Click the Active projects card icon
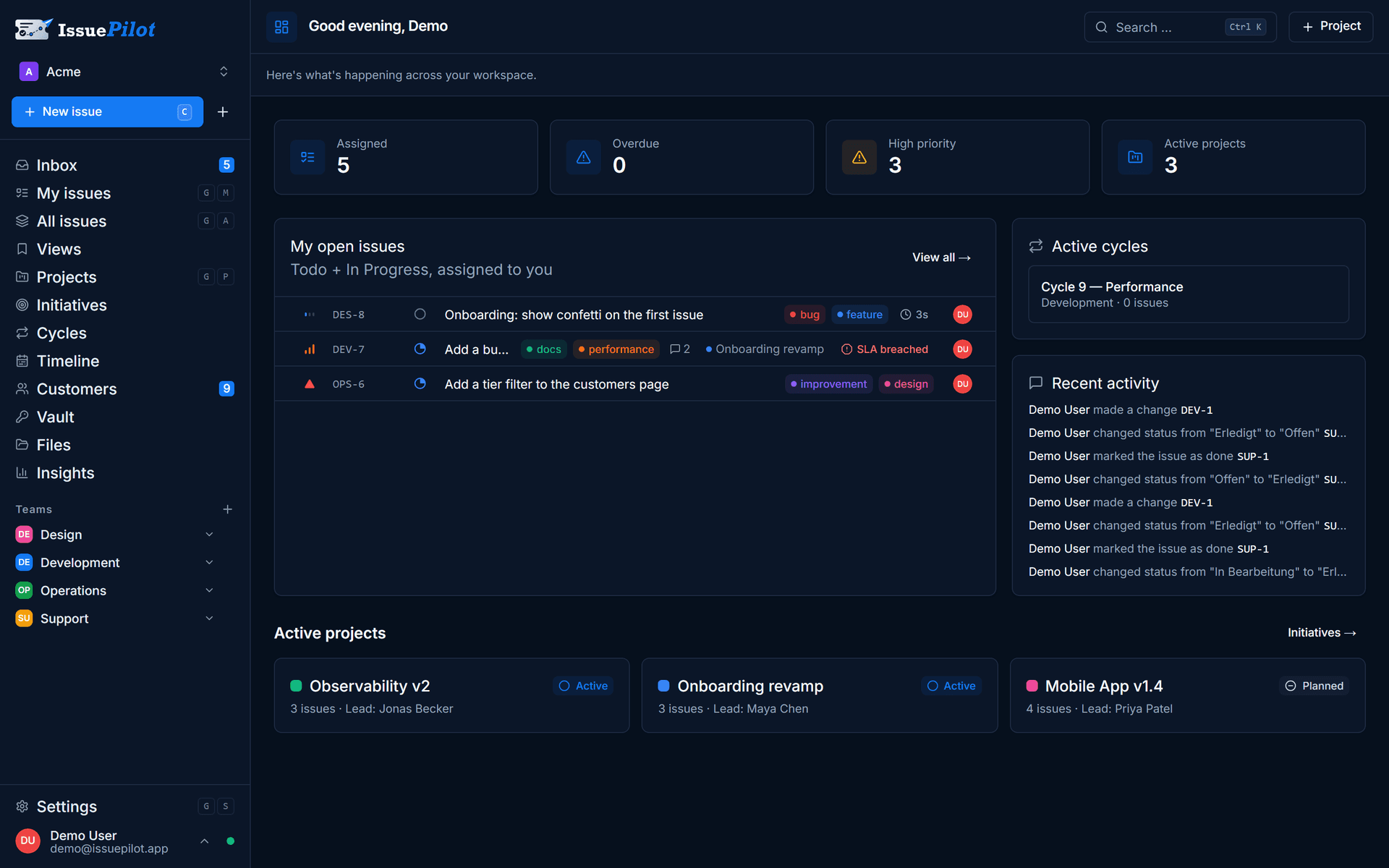The width and height of the screenshot is (1389, 868). (x=1135, y=157)
